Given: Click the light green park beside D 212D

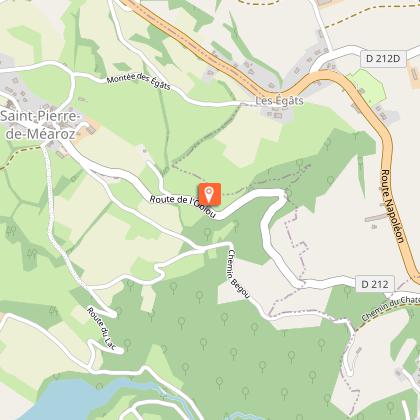Looking at the screenshot, I should [x=368, y=87].
